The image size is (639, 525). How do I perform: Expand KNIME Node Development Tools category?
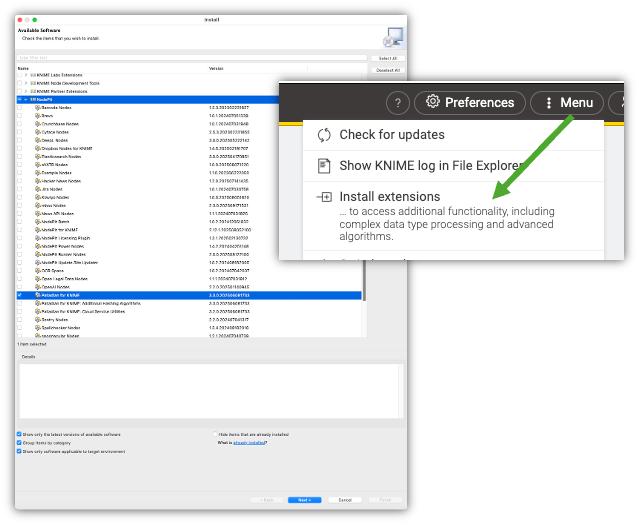pos(26,83)
